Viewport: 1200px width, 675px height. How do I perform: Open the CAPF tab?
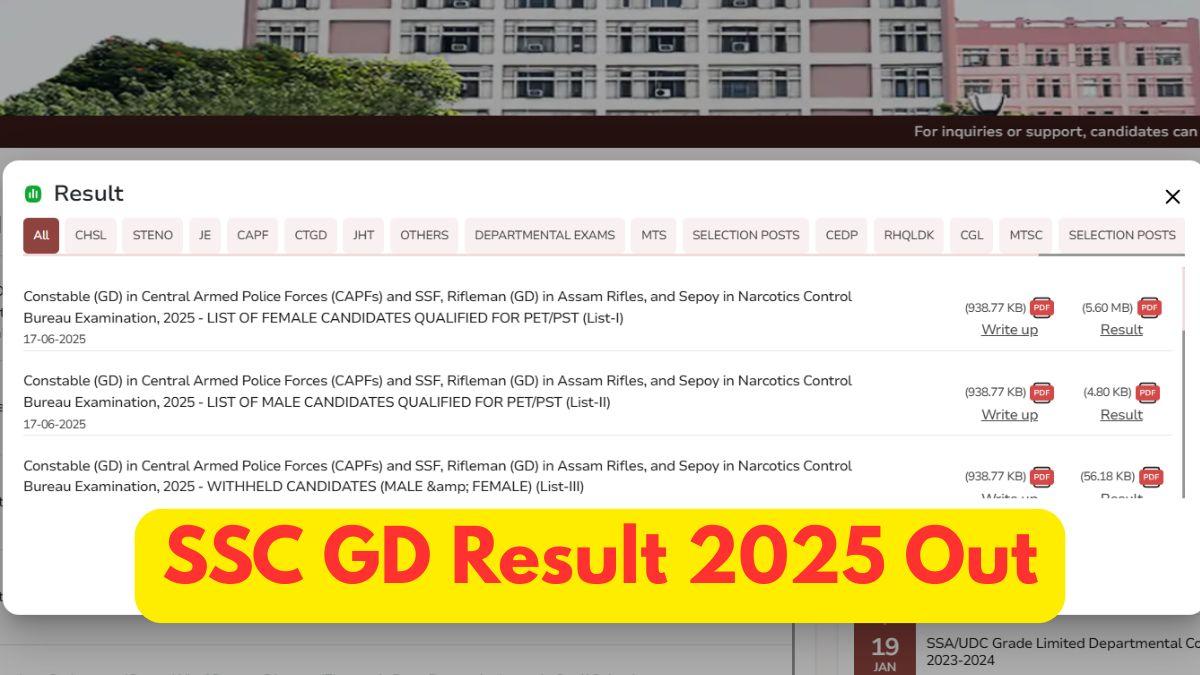pos(253,235)
